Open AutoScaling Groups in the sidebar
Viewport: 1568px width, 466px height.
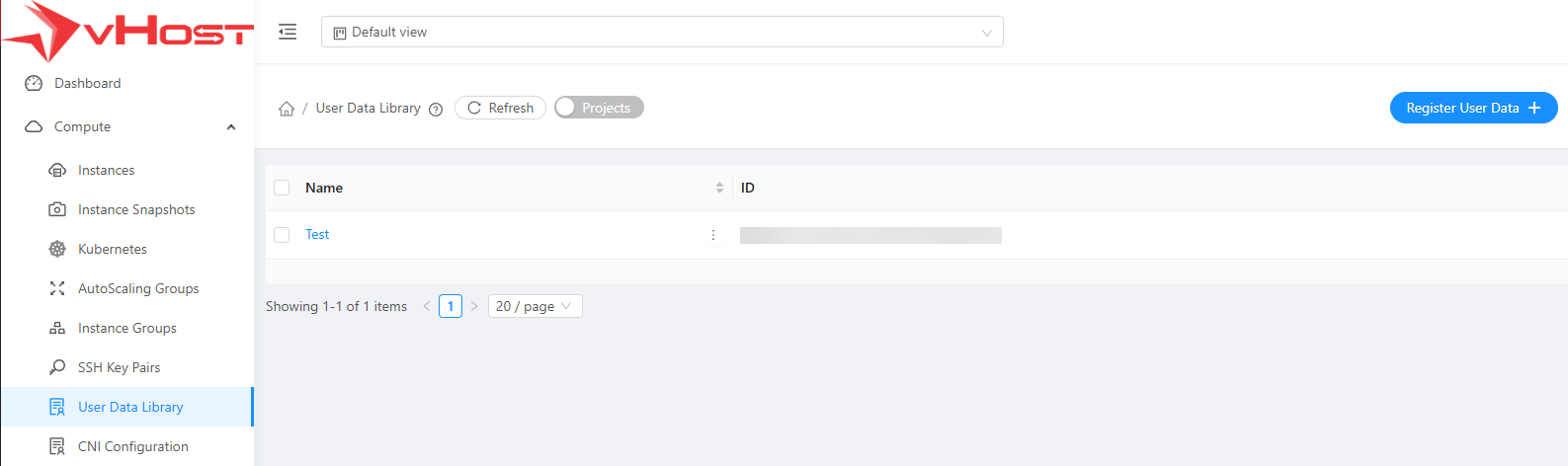click(x=138, y=288)
